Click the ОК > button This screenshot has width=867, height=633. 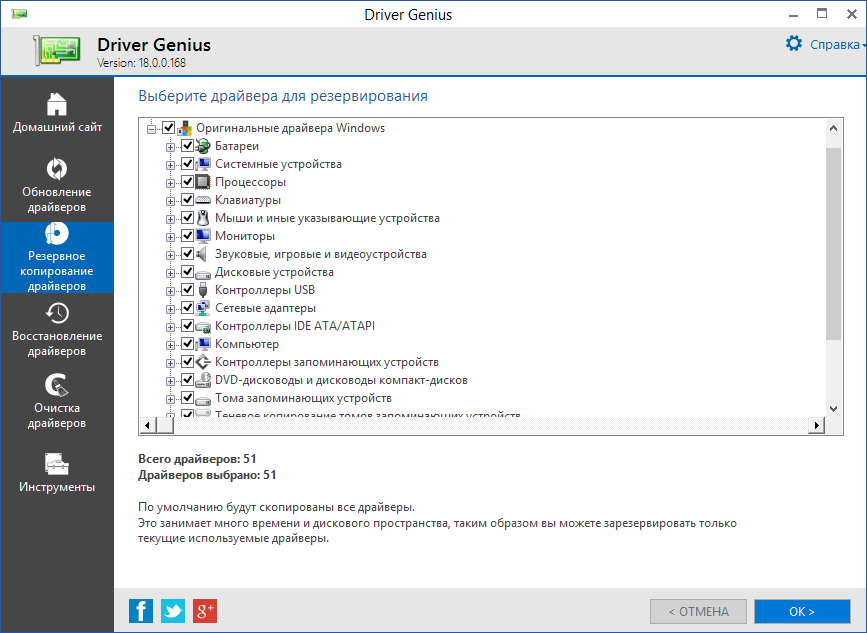pos(802,611)
